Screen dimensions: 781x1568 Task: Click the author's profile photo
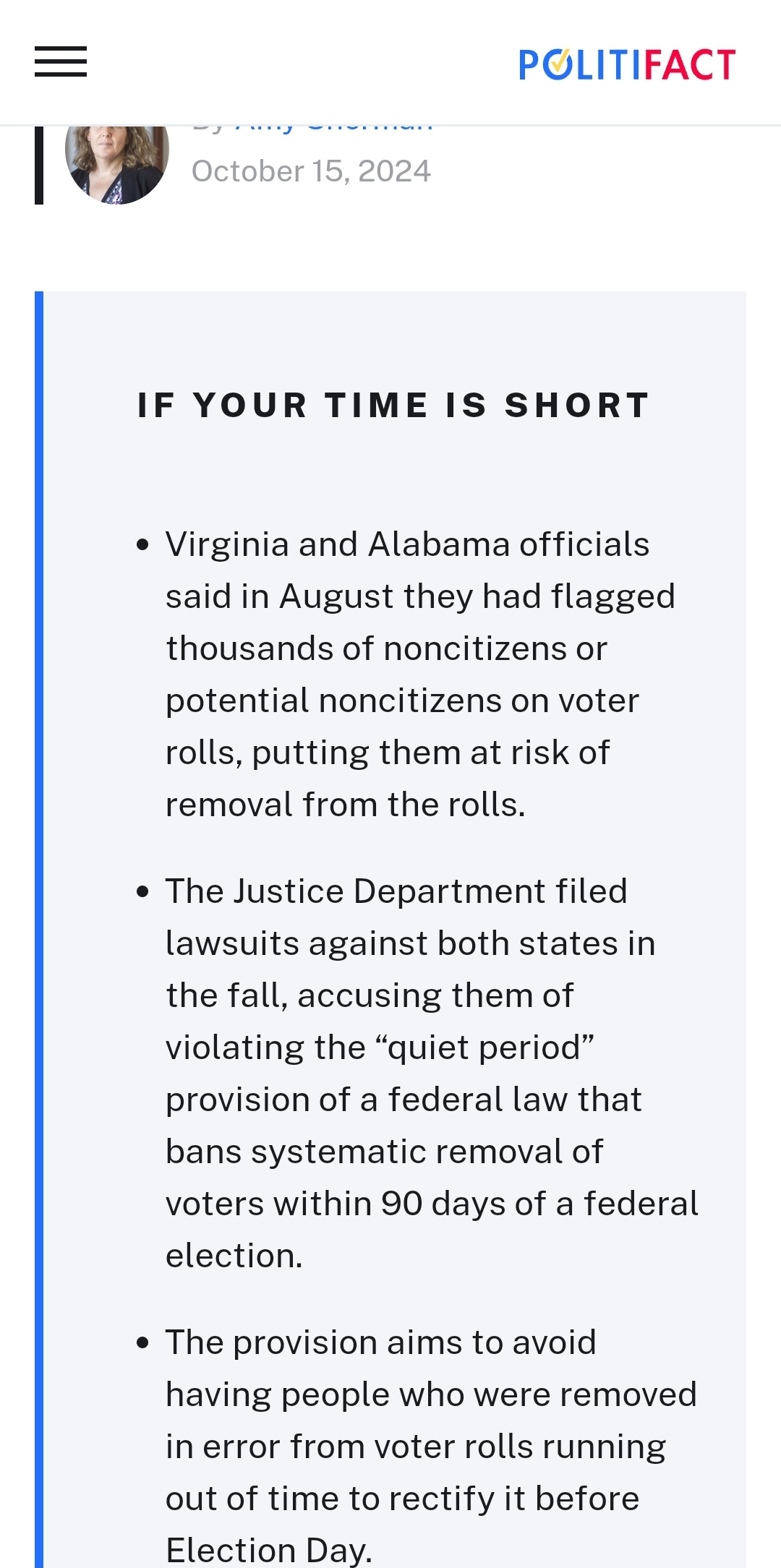point(117,163)
